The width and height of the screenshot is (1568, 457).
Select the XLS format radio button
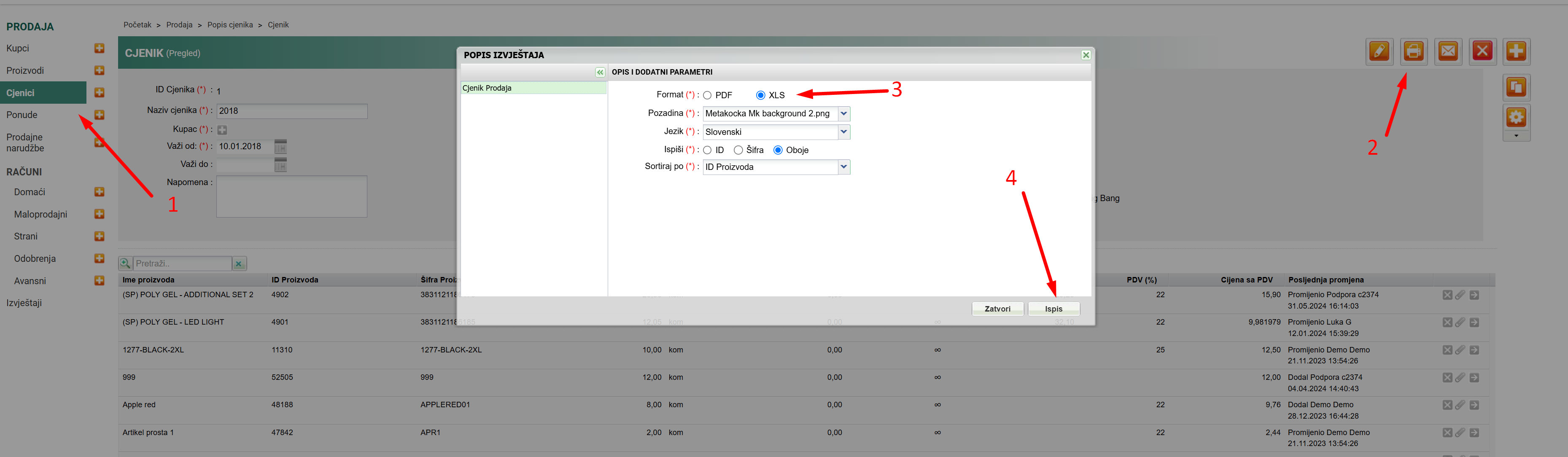point(760,96)
